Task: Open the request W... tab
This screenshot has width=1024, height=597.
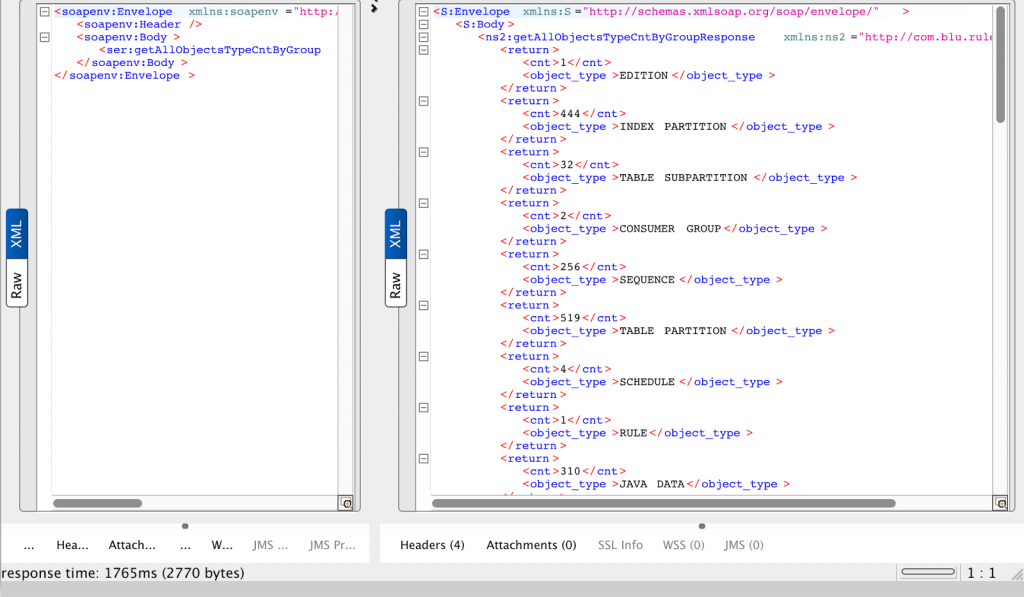Action: [x=222, y=545]
